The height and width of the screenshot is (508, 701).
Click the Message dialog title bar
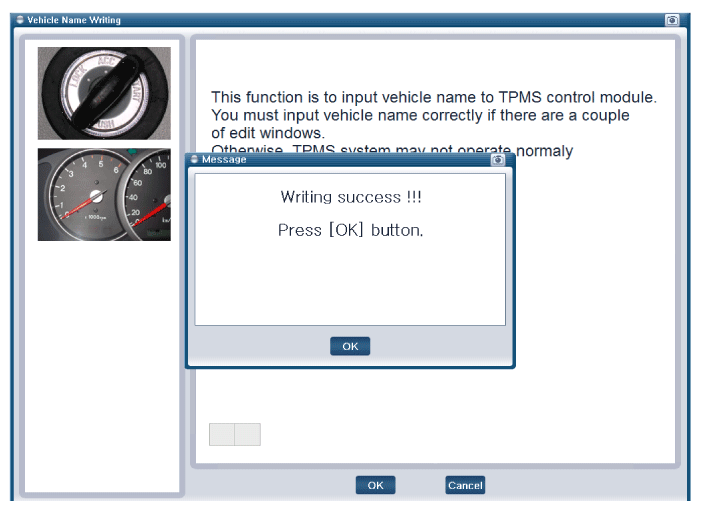point(340,159)
